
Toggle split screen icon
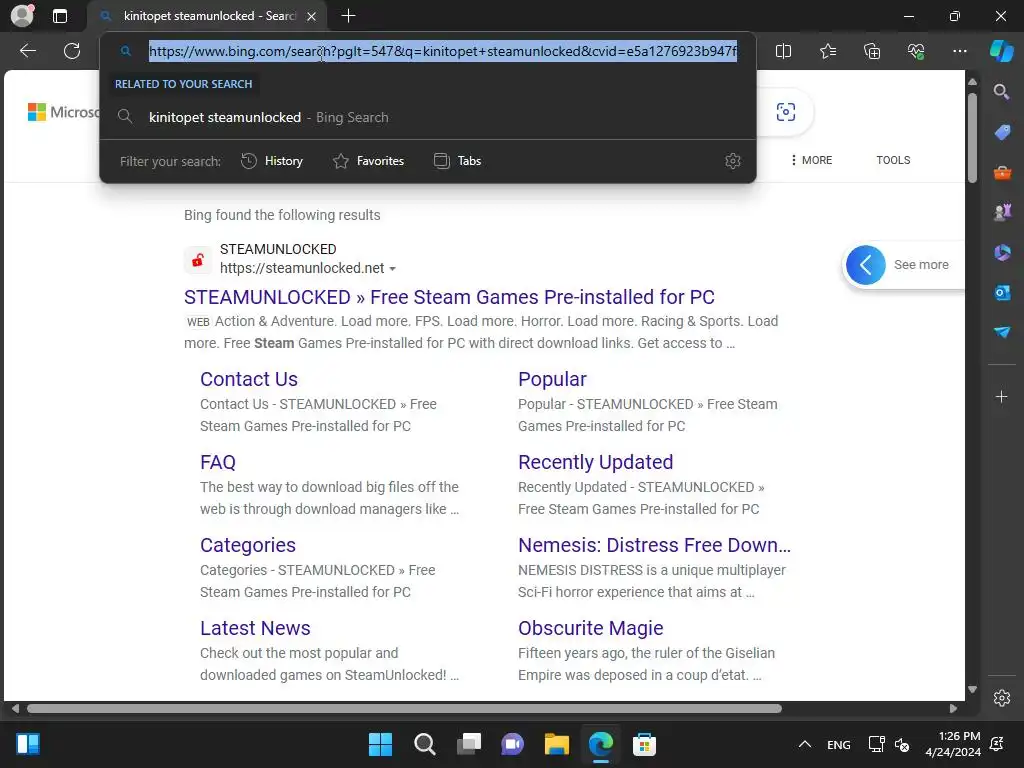coord(783,51)
